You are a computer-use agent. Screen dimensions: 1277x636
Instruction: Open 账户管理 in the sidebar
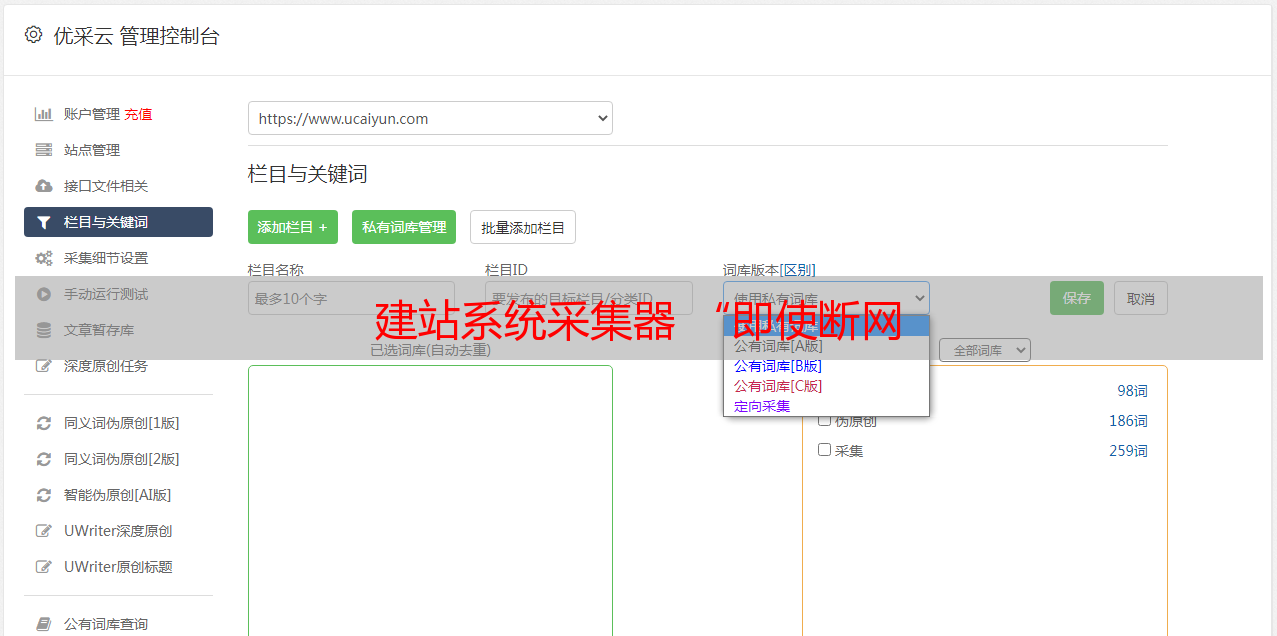[92, 114]
